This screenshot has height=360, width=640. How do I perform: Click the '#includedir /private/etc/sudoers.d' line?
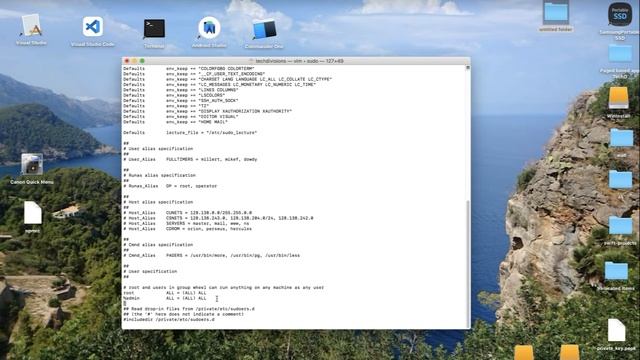click(169, 320)
